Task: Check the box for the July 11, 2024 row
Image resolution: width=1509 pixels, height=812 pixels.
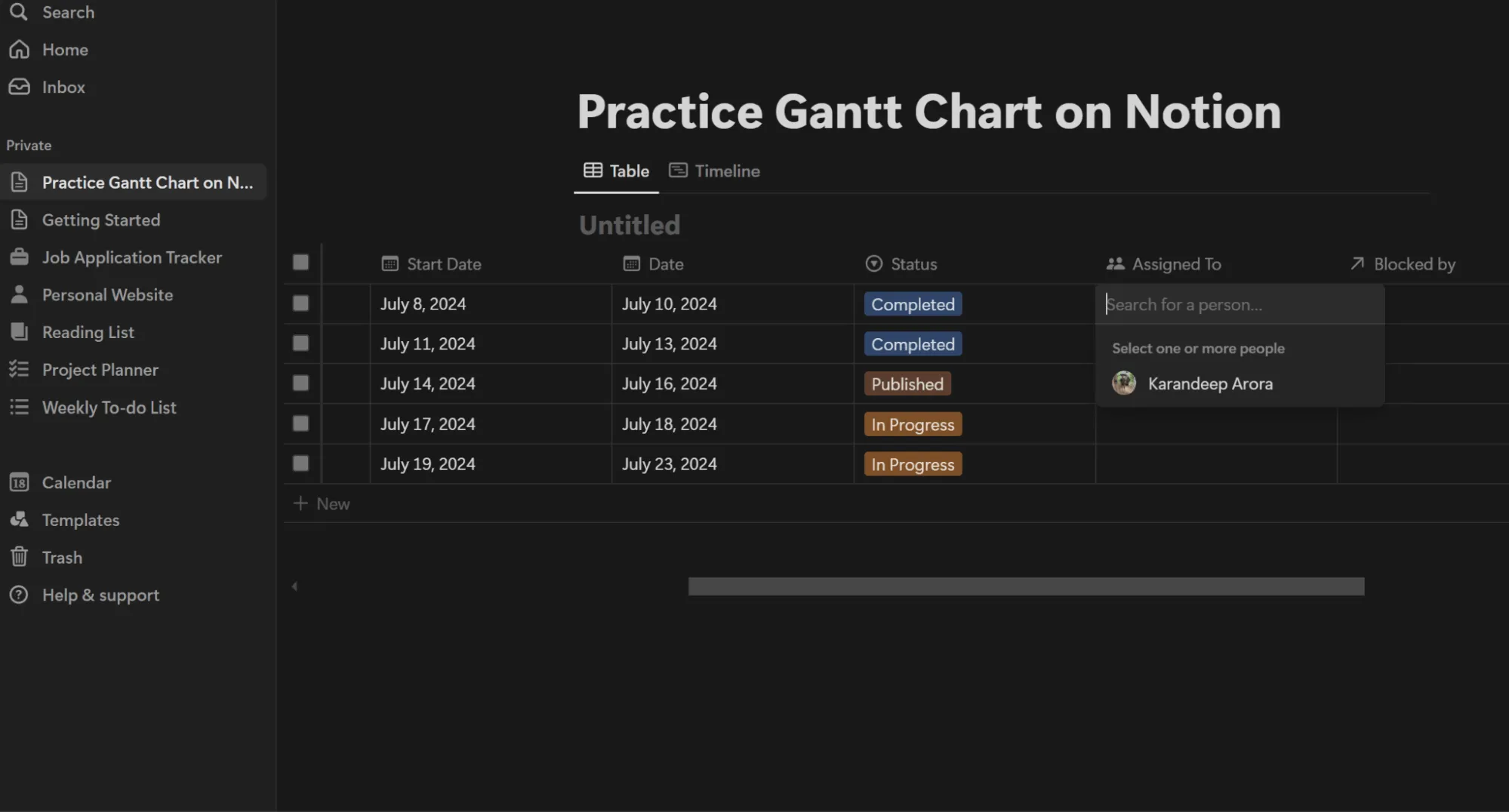Action: (300, 343)
